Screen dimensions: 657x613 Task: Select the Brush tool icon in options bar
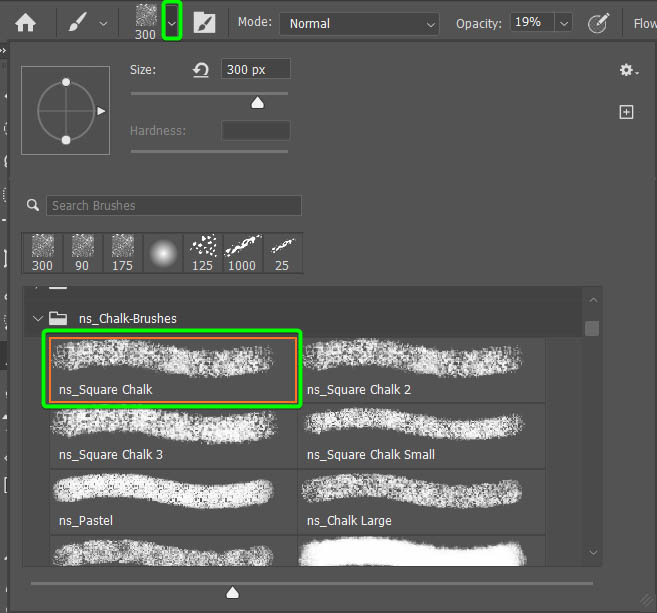pyautogui.click(x=78, y=22)
